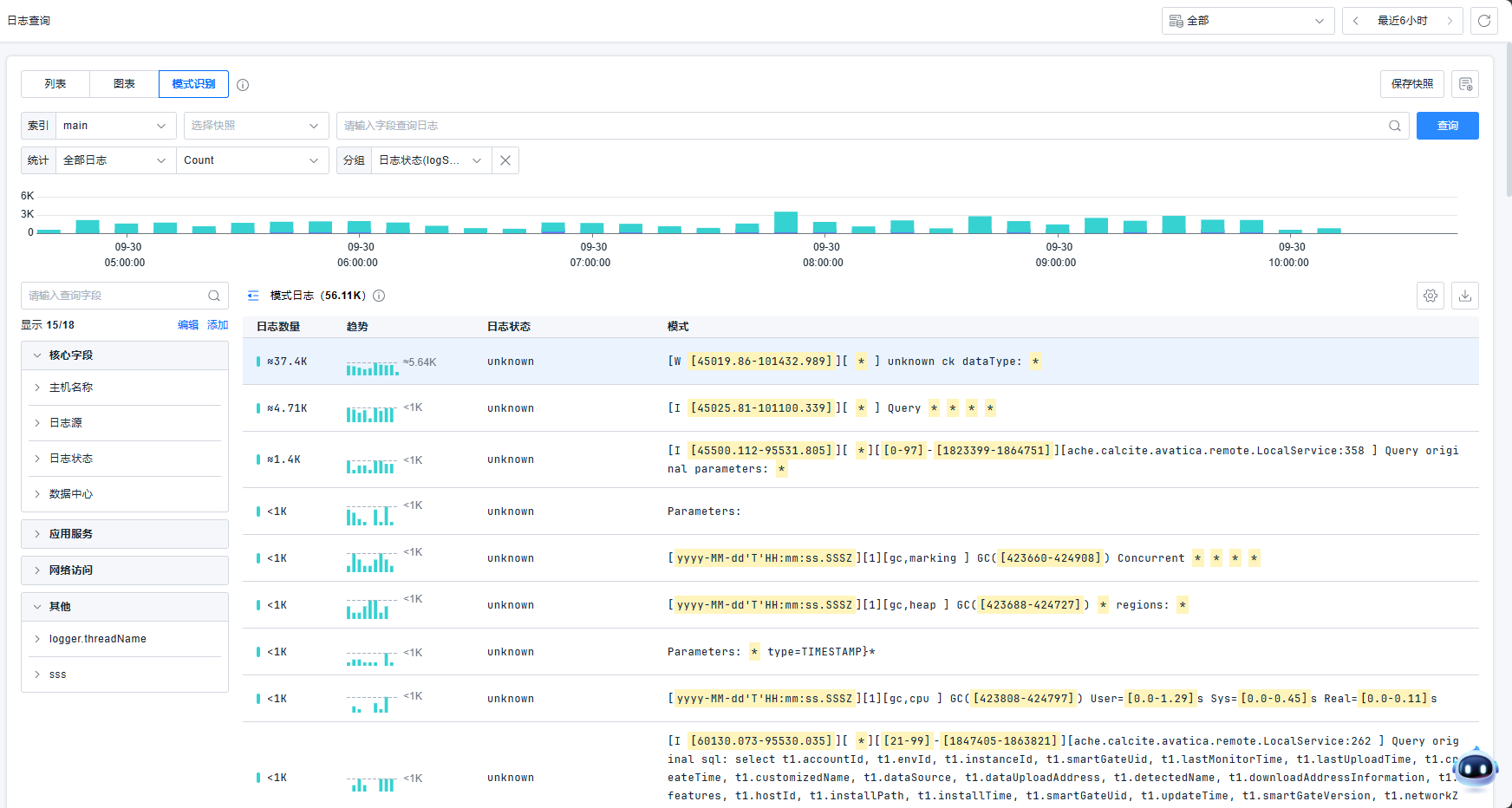Click the info icon next to 模式识别 tab
Image resolution: width=1512 pixels, height=808 pixels.
coord(243,85)
